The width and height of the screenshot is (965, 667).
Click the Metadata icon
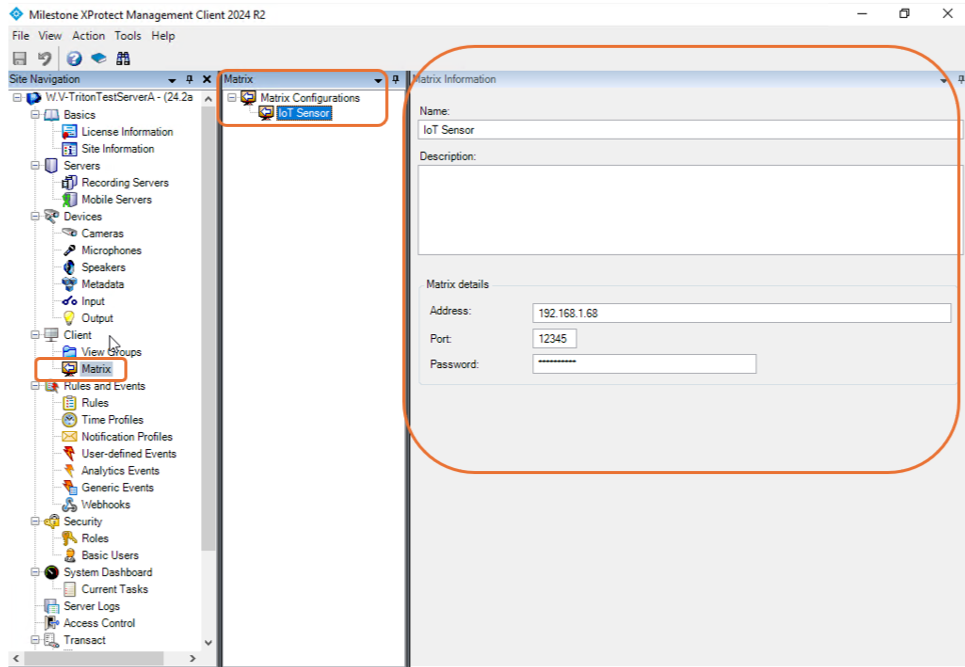click(70, 284)
